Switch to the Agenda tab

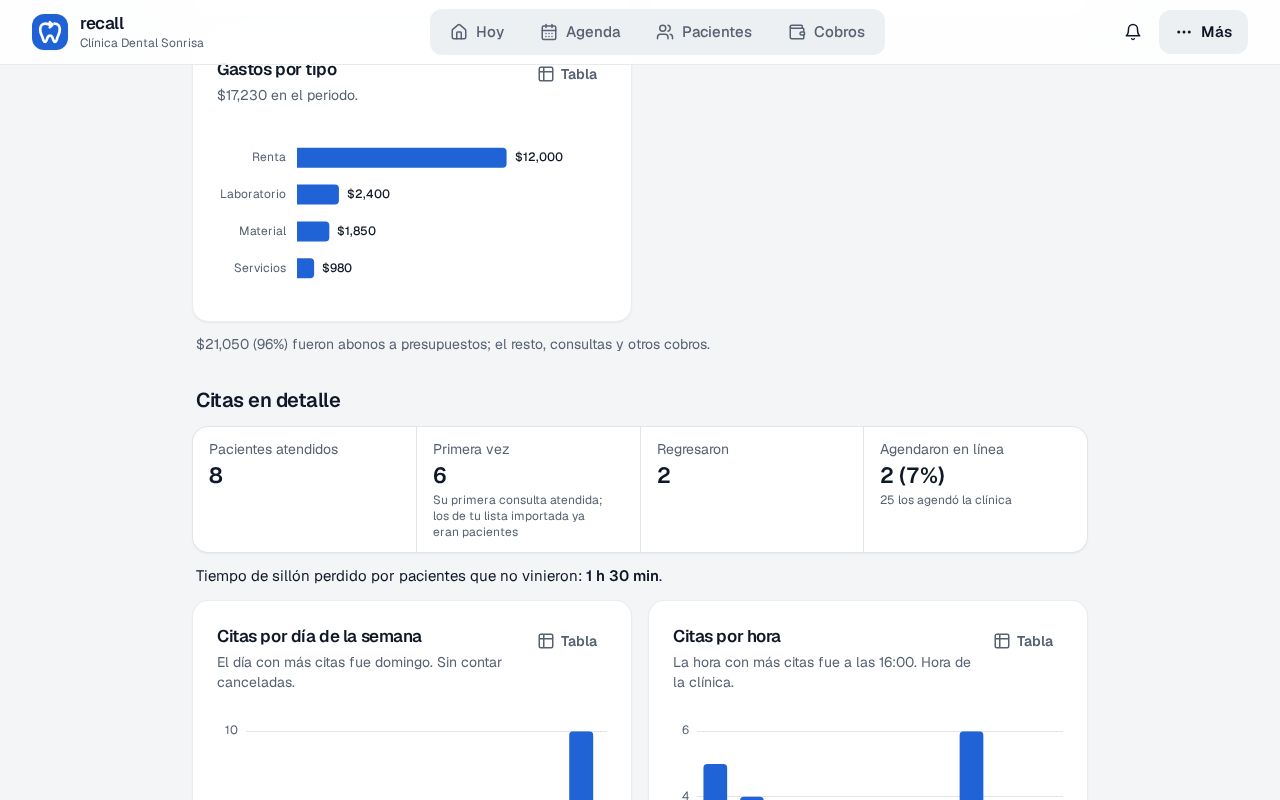tap(580, 32)
